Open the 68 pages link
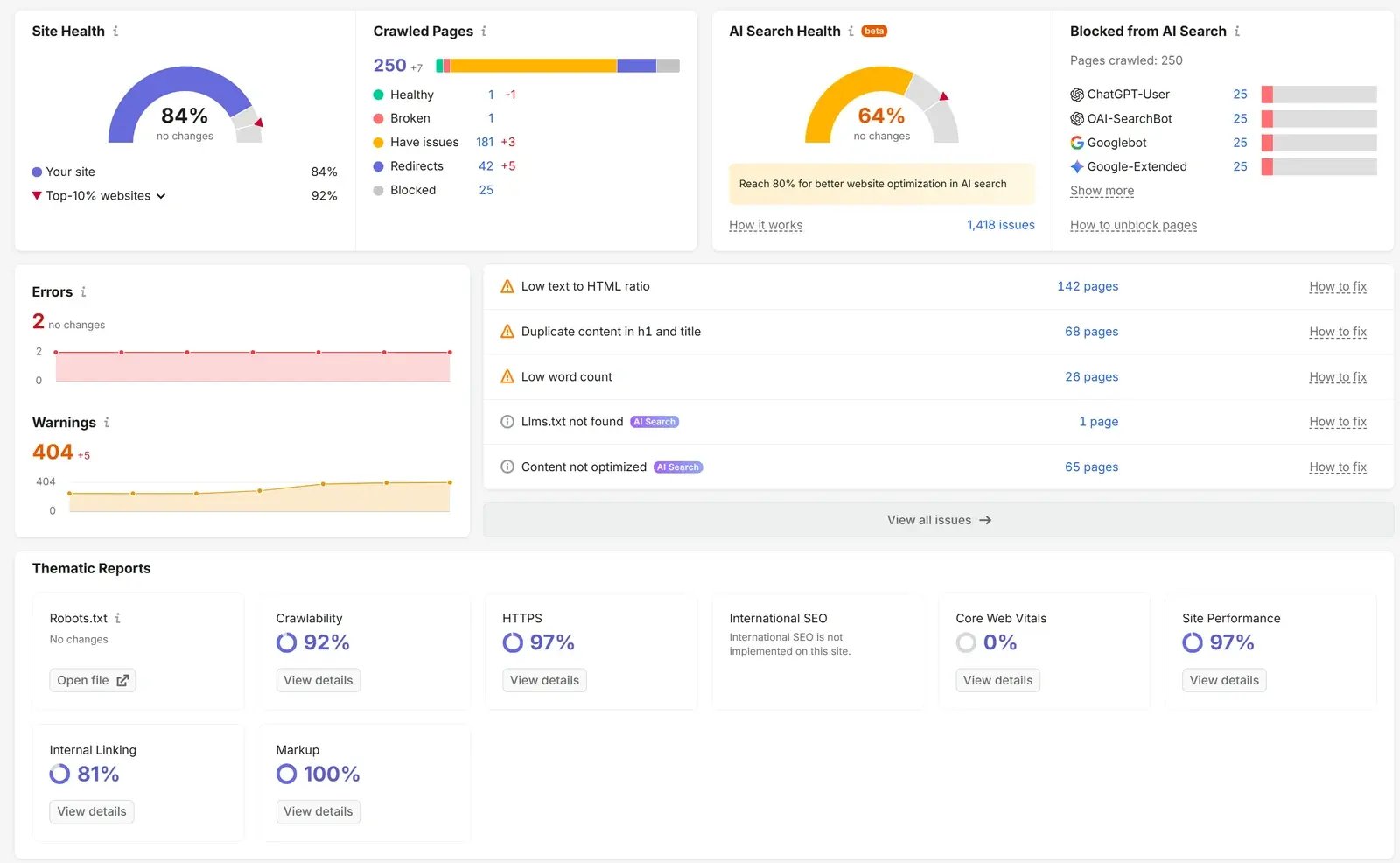The height and width of the screenshot is (863, 1400). [1091, 332]
